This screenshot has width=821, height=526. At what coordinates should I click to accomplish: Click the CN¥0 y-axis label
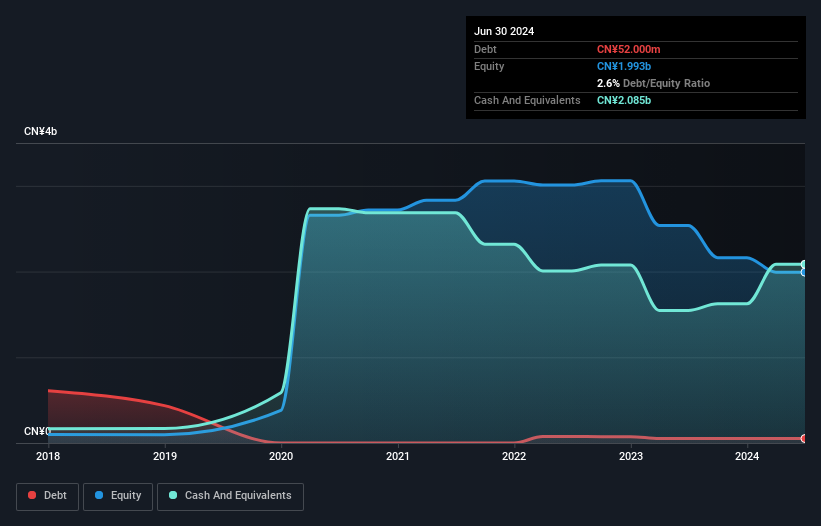(x=37, y=431)
